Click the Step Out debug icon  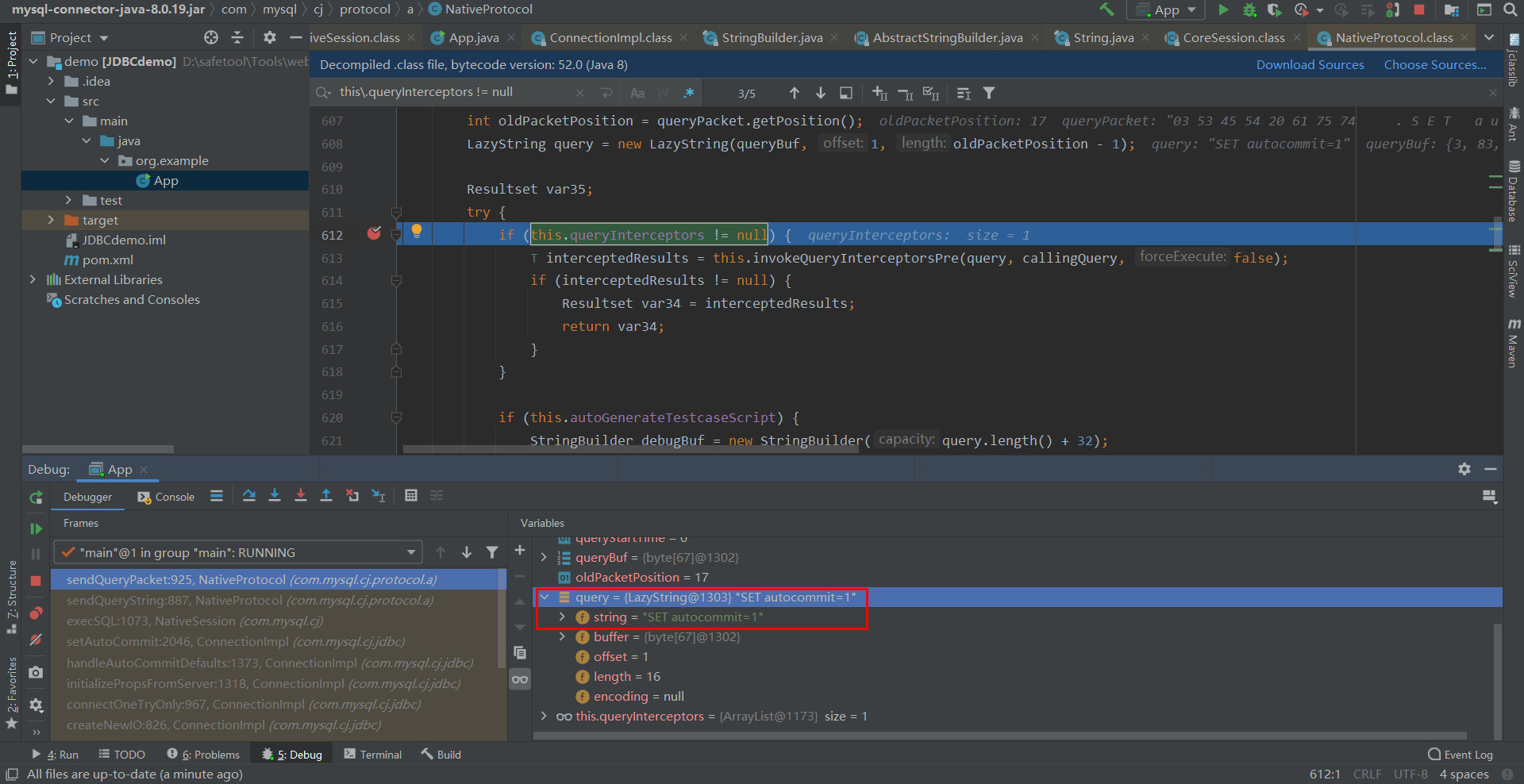coord(326,496)
